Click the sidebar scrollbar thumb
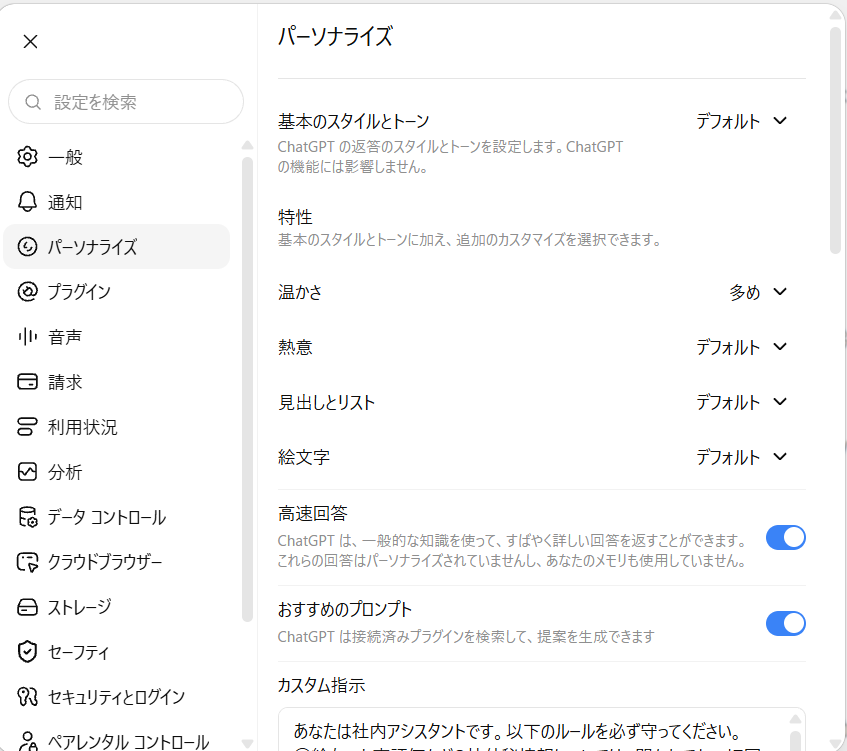Viewport: 847px width, 751px height. [247, 389]
